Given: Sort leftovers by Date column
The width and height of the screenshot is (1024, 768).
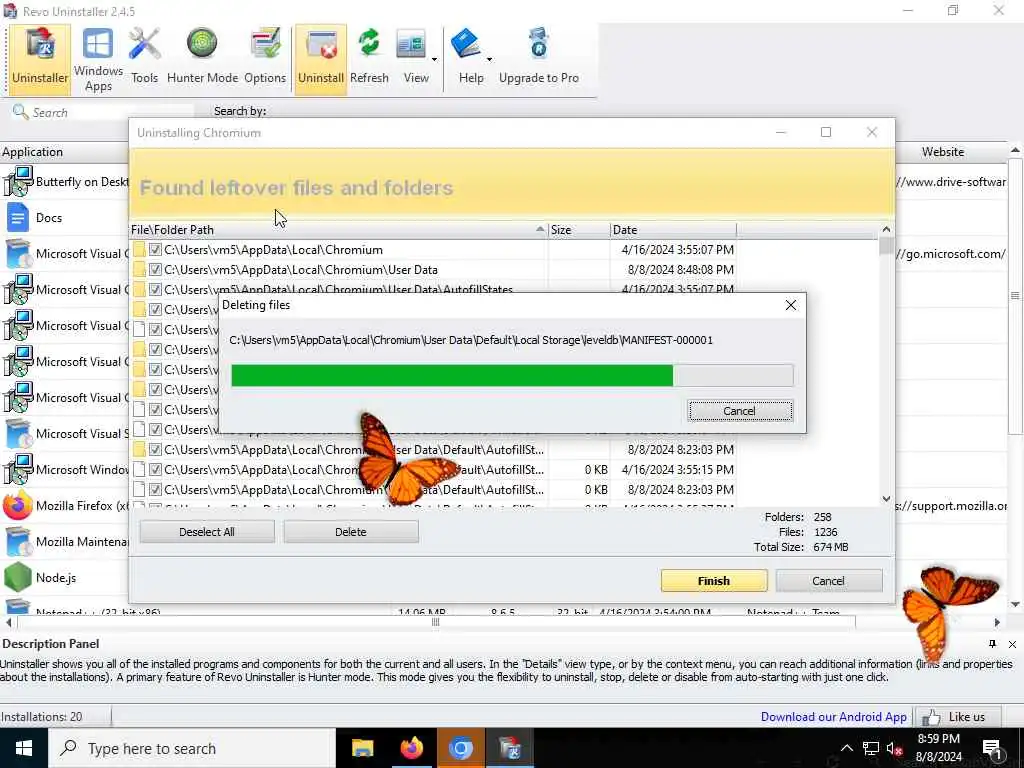Looking at the screenshot, I should pos(673,230).
